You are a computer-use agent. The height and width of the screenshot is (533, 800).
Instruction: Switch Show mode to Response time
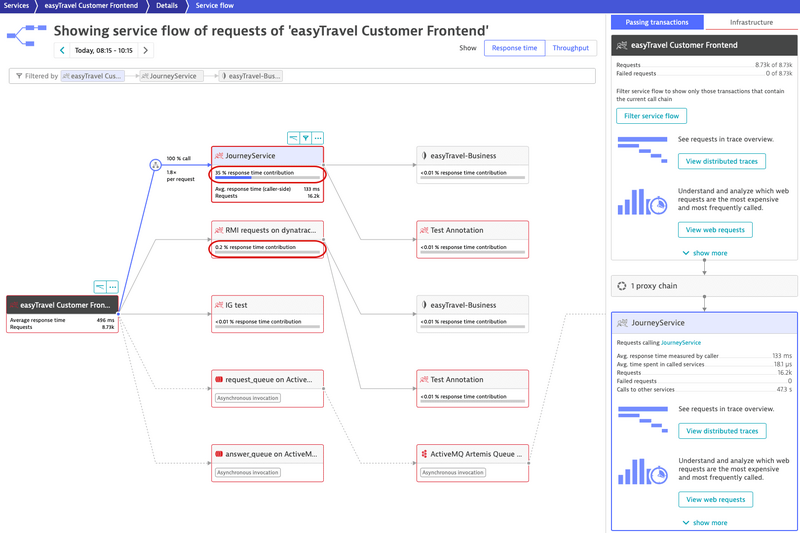click(514, 48)
